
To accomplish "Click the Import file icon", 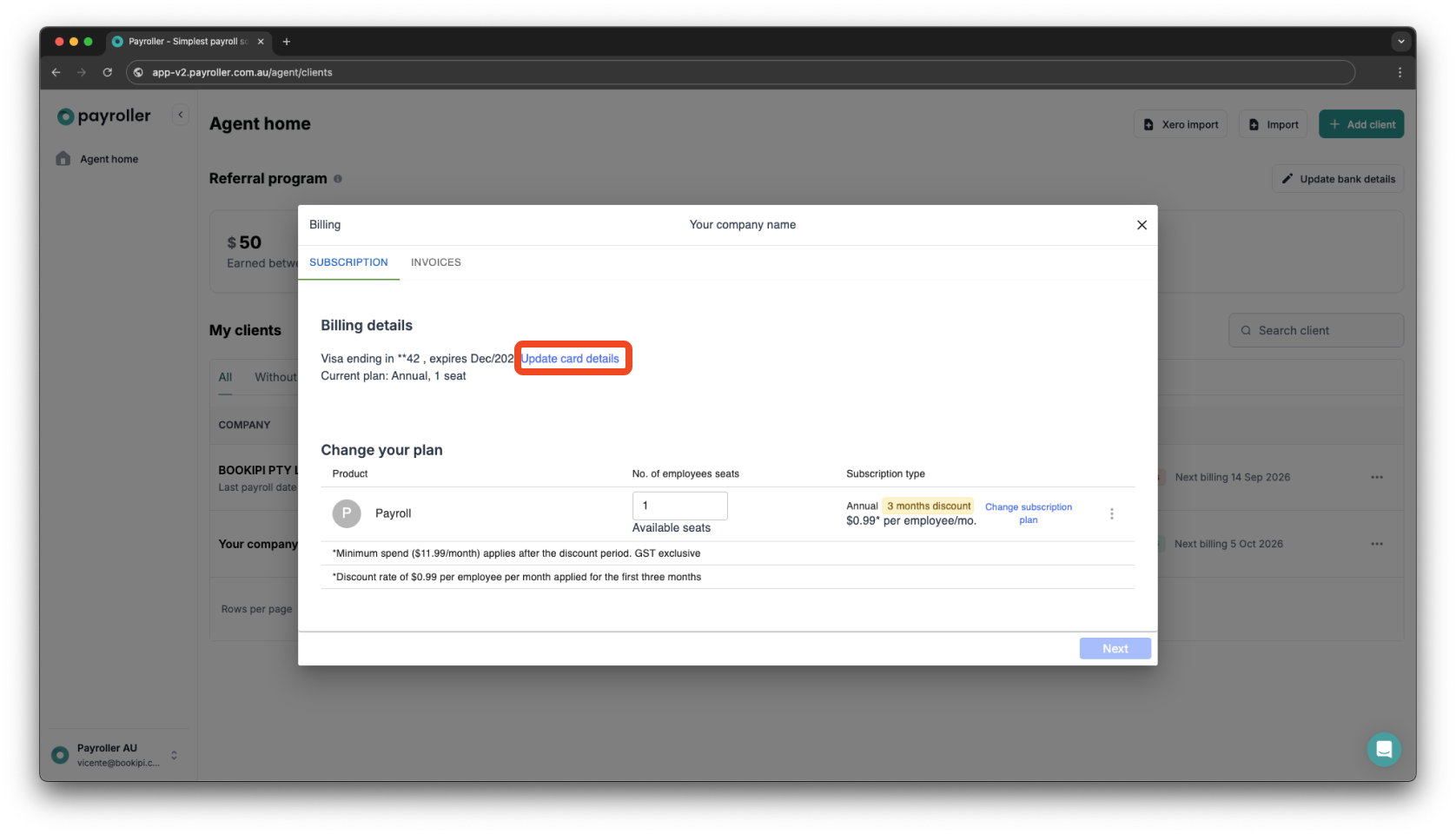I will point(1254,123).
